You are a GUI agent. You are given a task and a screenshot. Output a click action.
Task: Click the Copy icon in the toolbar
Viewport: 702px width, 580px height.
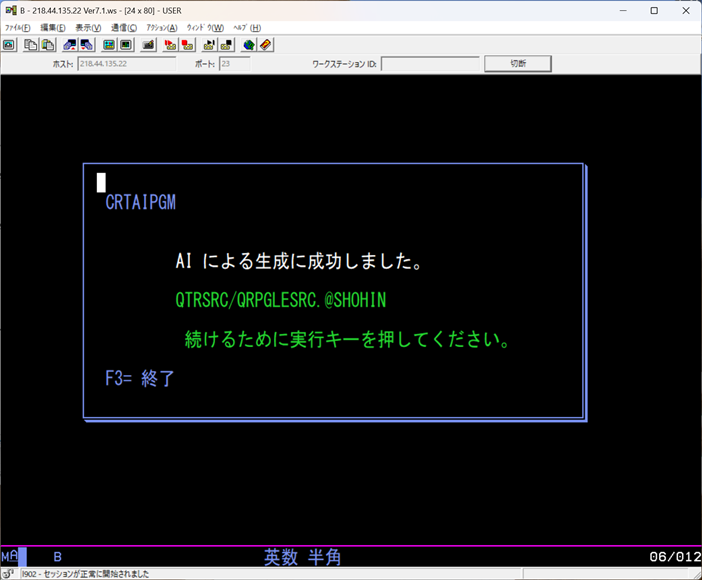click(31, 45)
